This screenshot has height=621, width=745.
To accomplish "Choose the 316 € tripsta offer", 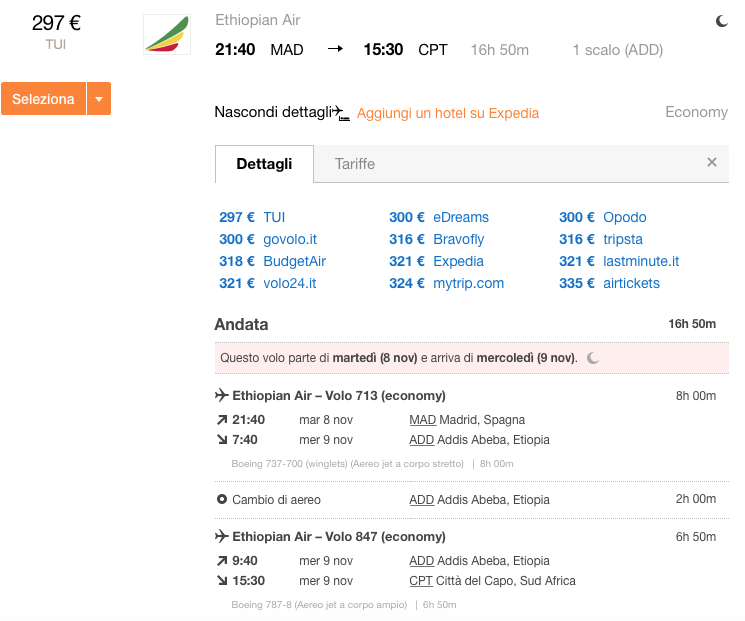I will [x=601, y=239].
